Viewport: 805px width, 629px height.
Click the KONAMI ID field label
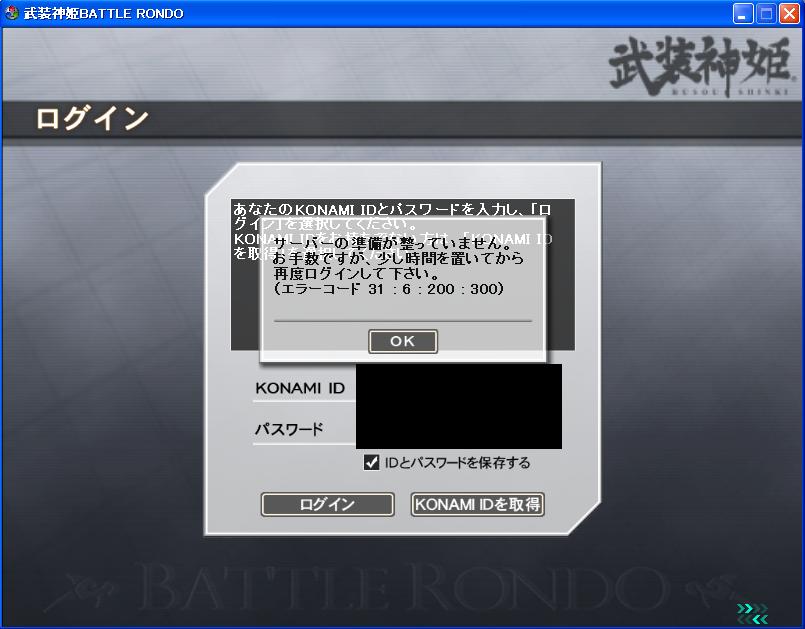(x=300, y=388)
